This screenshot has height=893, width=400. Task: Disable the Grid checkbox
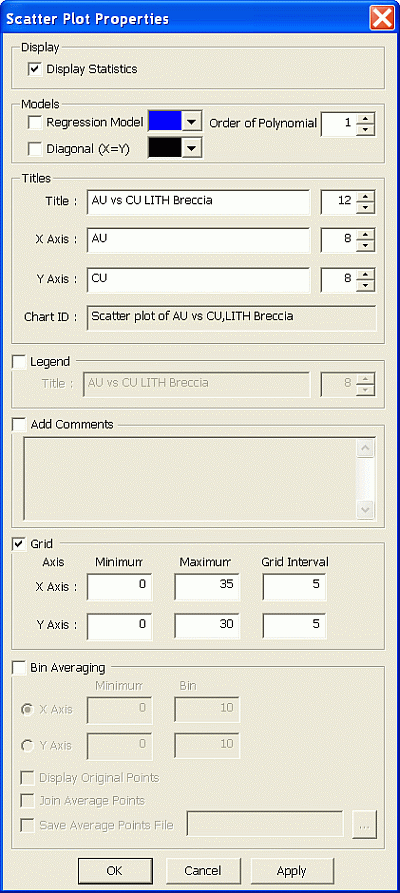[x=19, y=544]
